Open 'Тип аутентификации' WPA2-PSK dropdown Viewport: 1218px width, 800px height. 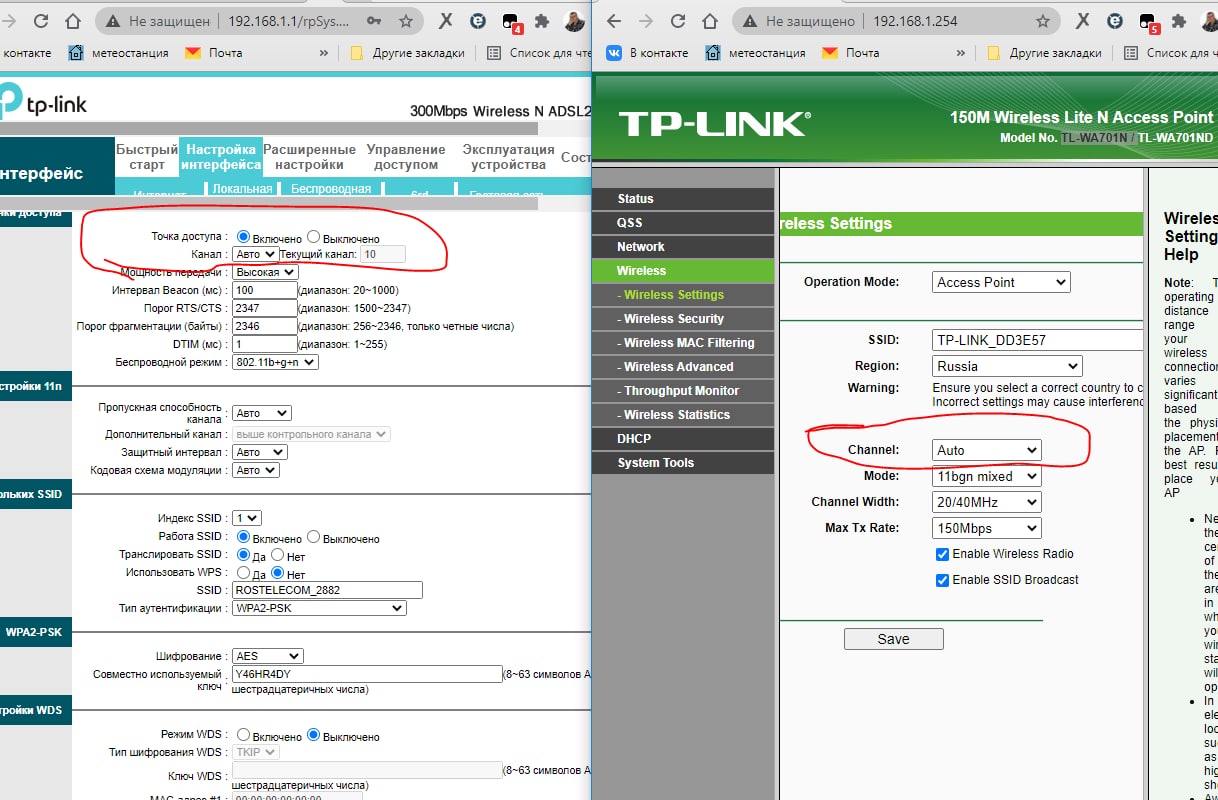coord(319,608)
